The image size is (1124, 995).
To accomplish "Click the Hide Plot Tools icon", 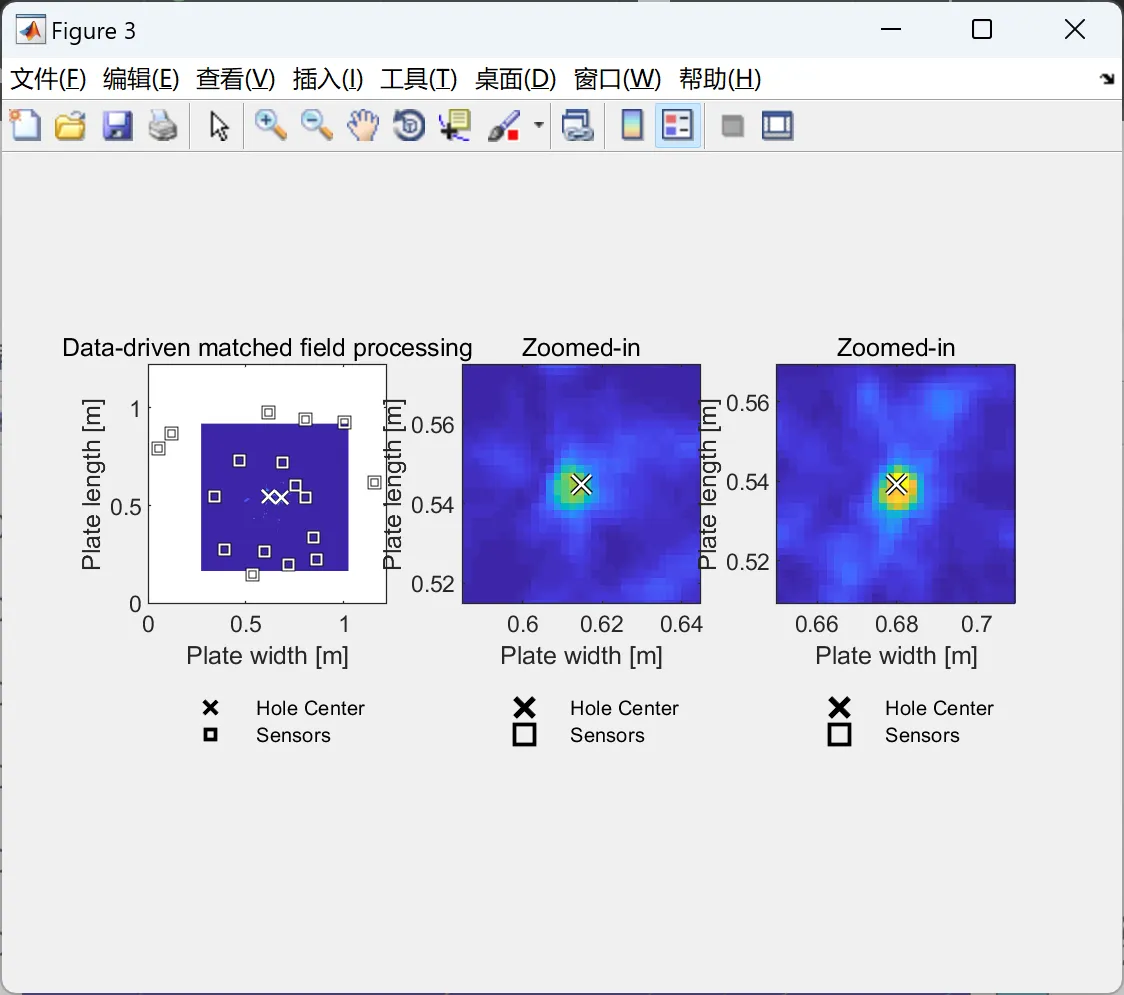I will [732, 127].
